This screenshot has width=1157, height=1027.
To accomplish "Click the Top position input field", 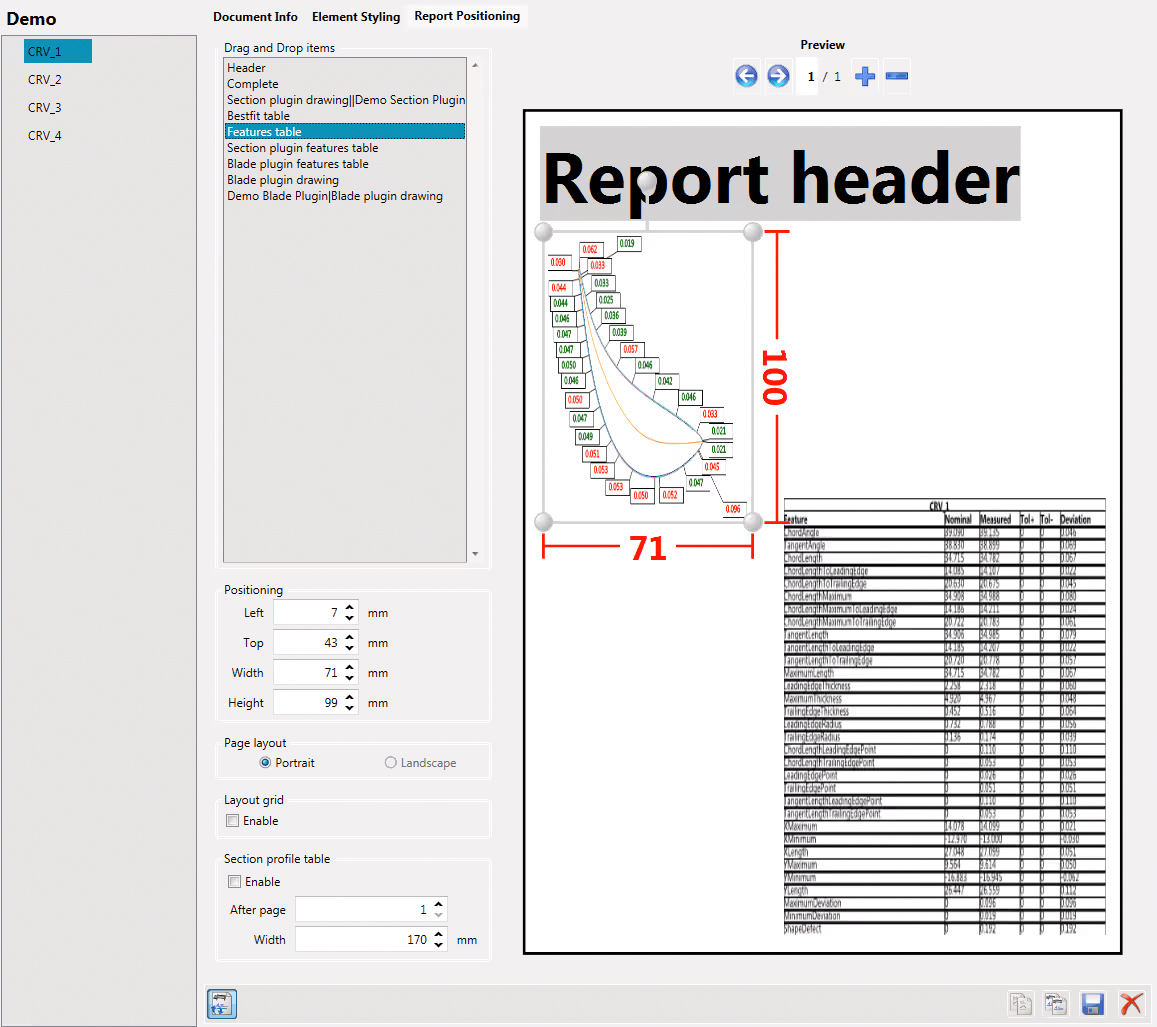I will [x=307, y=643].
